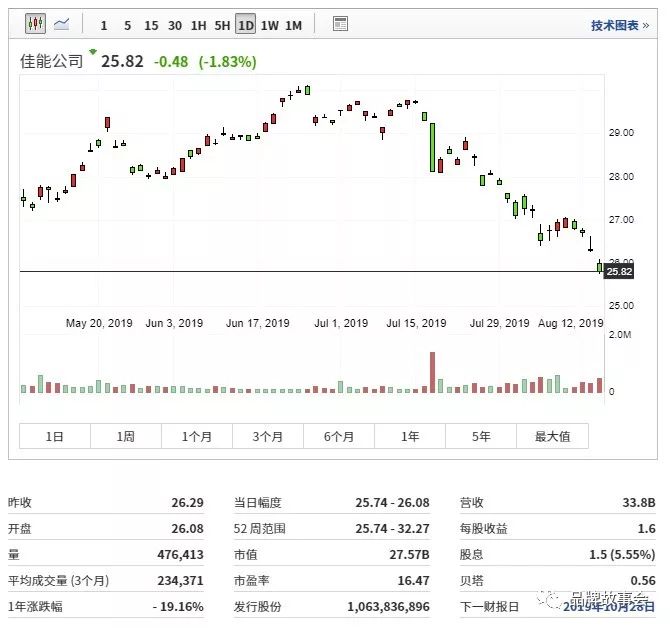Switch the interval to 1M
The image size is (670, 628).
tap(293, 25)
